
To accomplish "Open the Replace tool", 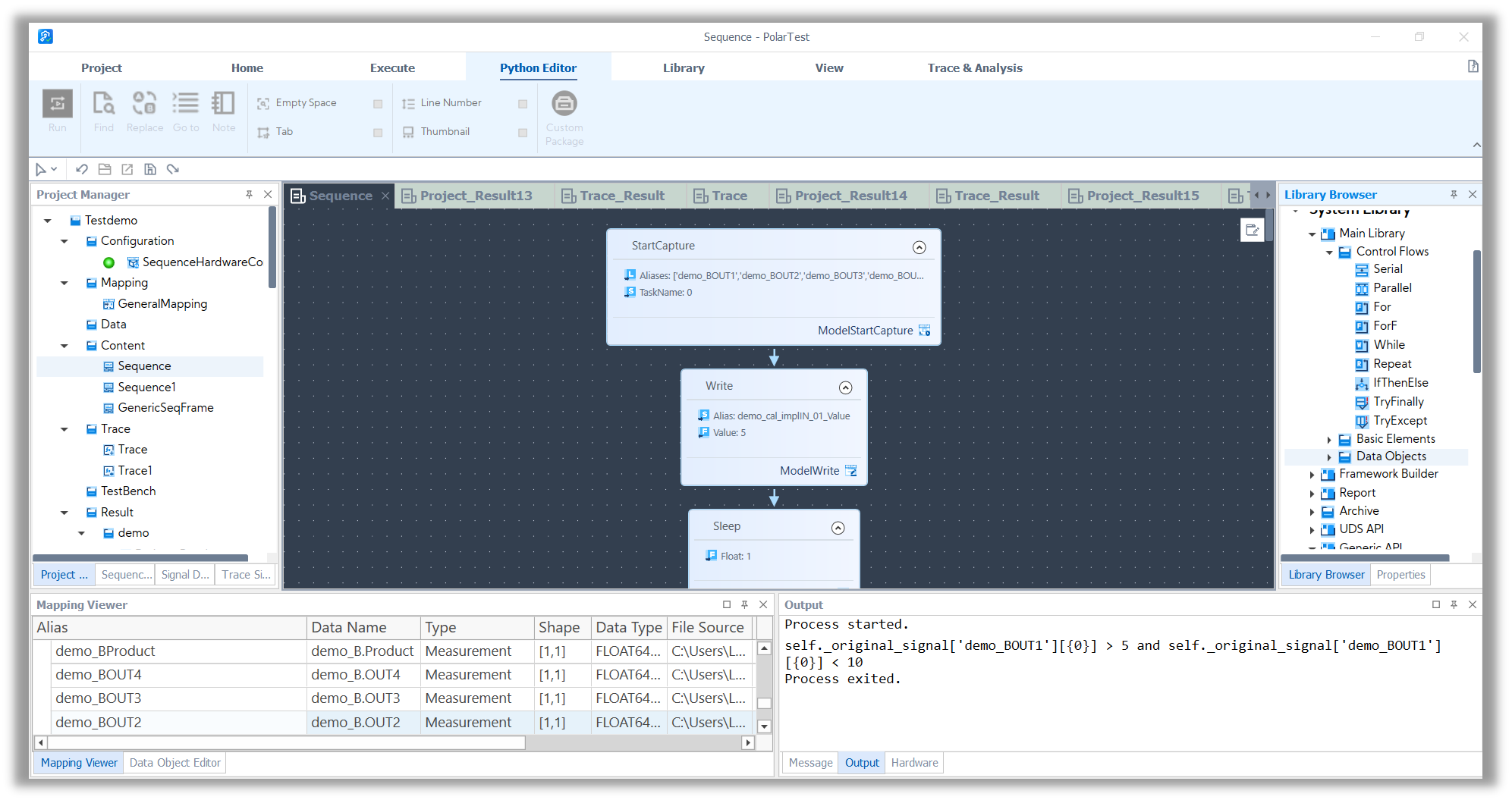I will click(x=144, y=104).
